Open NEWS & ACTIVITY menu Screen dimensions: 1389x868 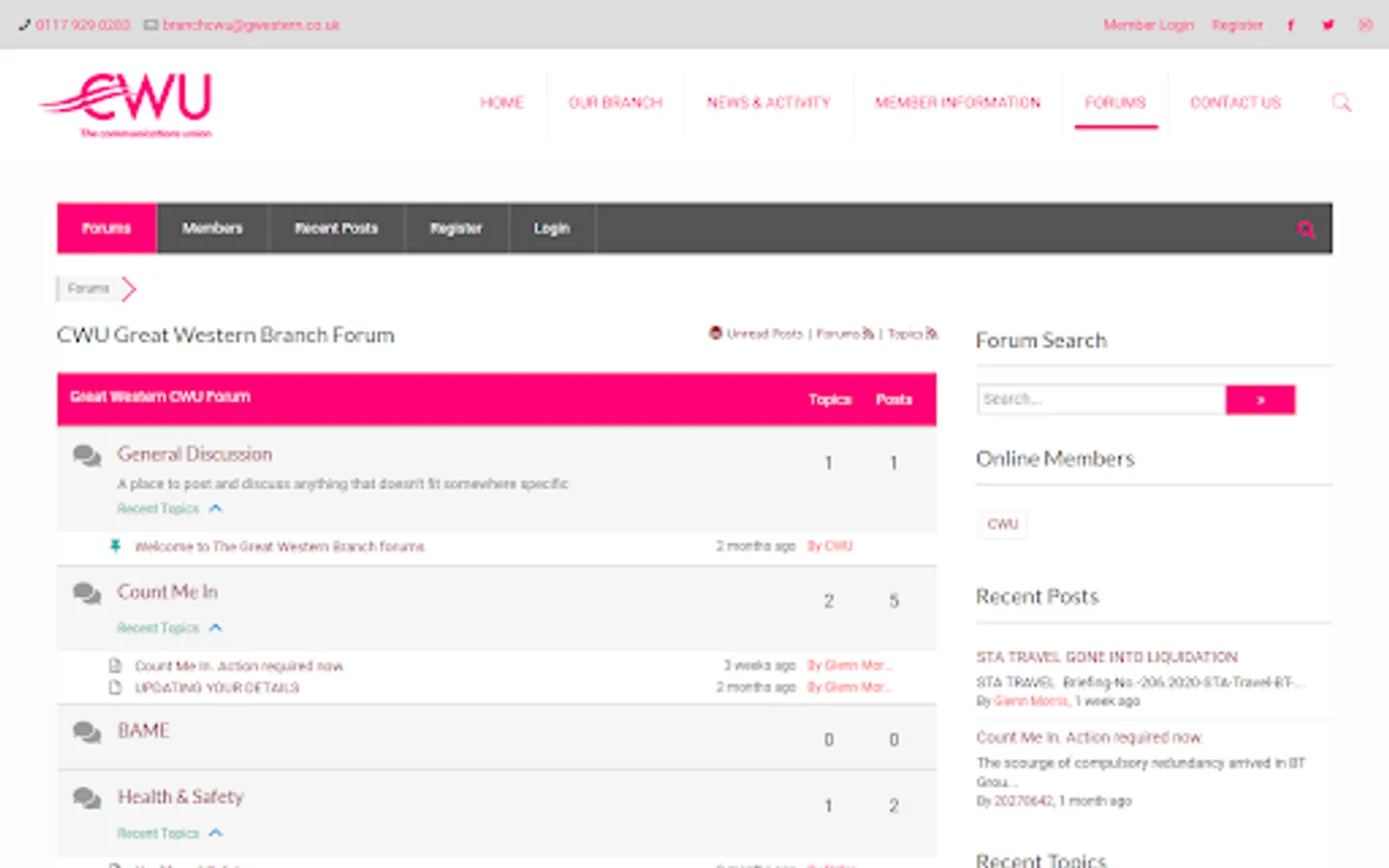click(768, 102)
